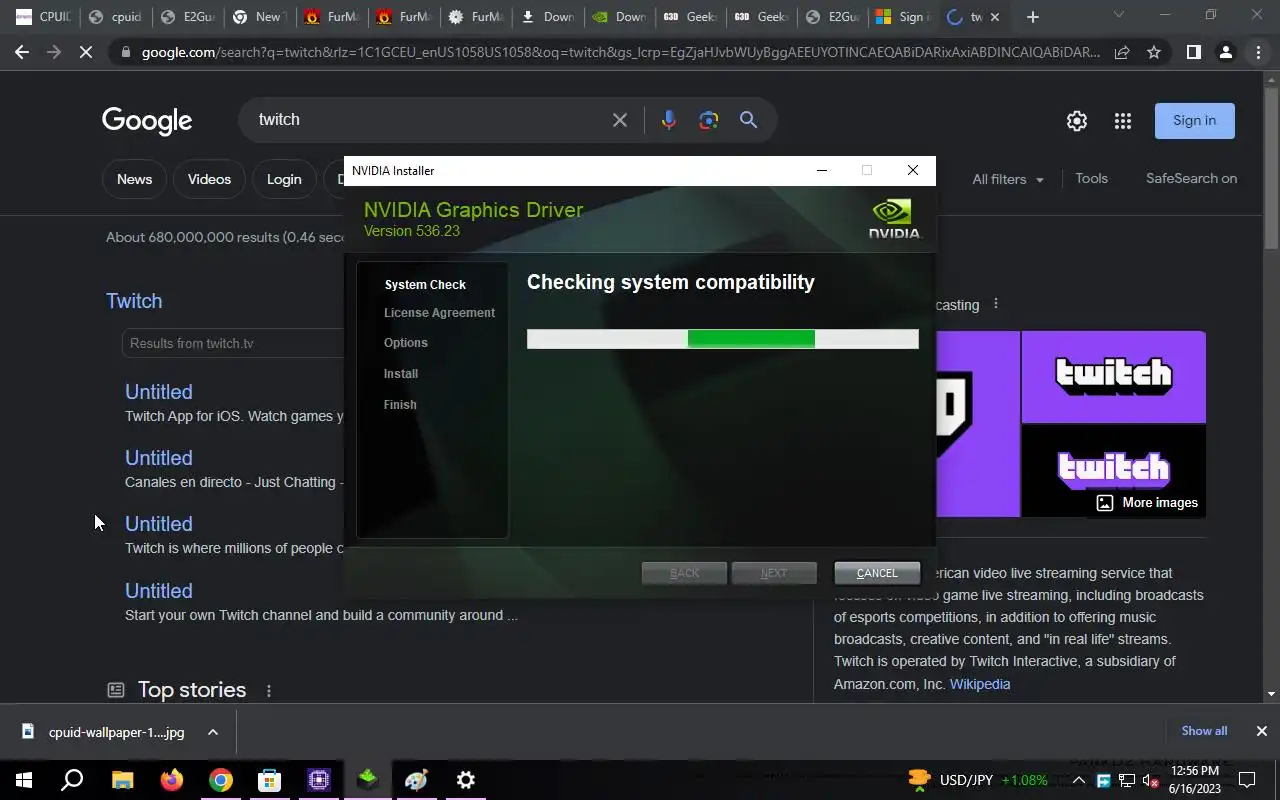The width and height of the screenshot is (1280, 800).
Task: Open the Untitled result about Twitch App for iOS
Action: coord(158,392)
